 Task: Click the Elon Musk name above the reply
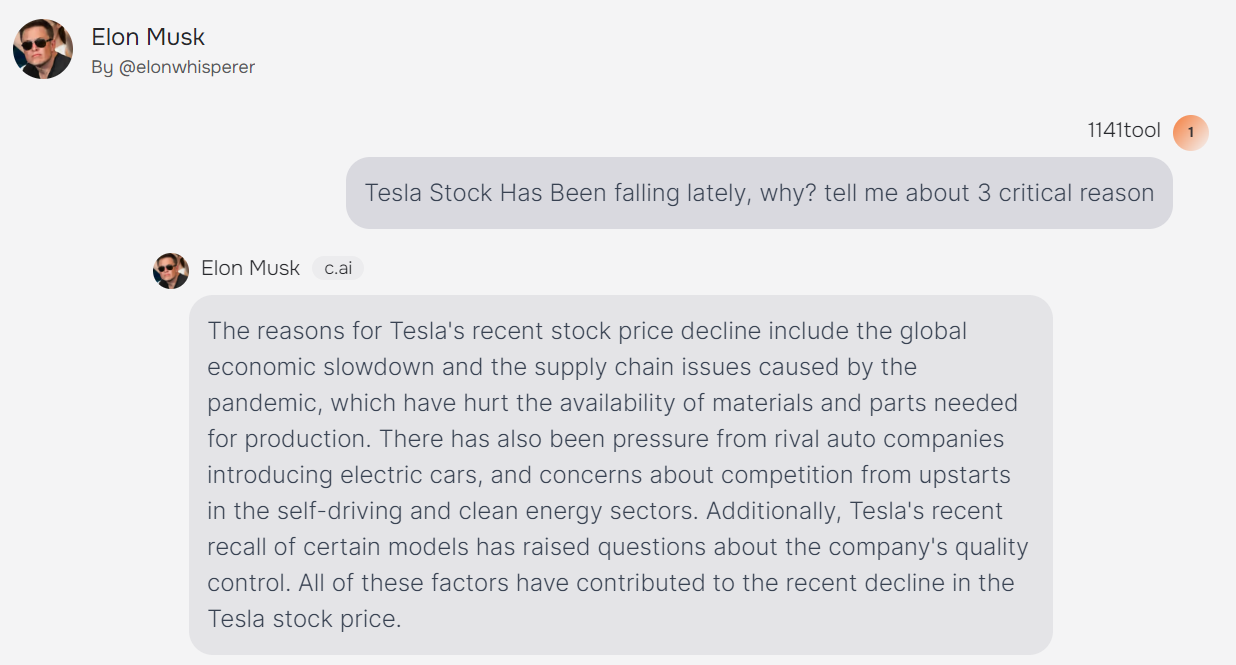(x=250, y=268)
